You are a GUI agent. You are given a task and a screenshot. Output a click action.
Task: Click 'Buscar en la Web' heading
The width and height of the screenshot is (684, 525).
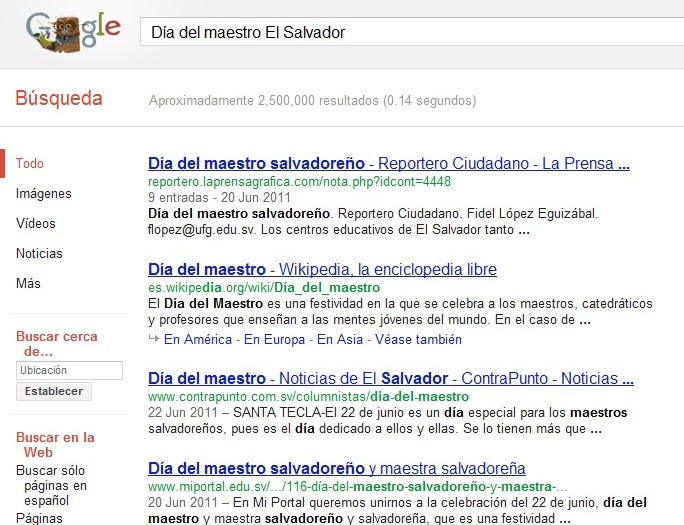[x=55, y=444]
